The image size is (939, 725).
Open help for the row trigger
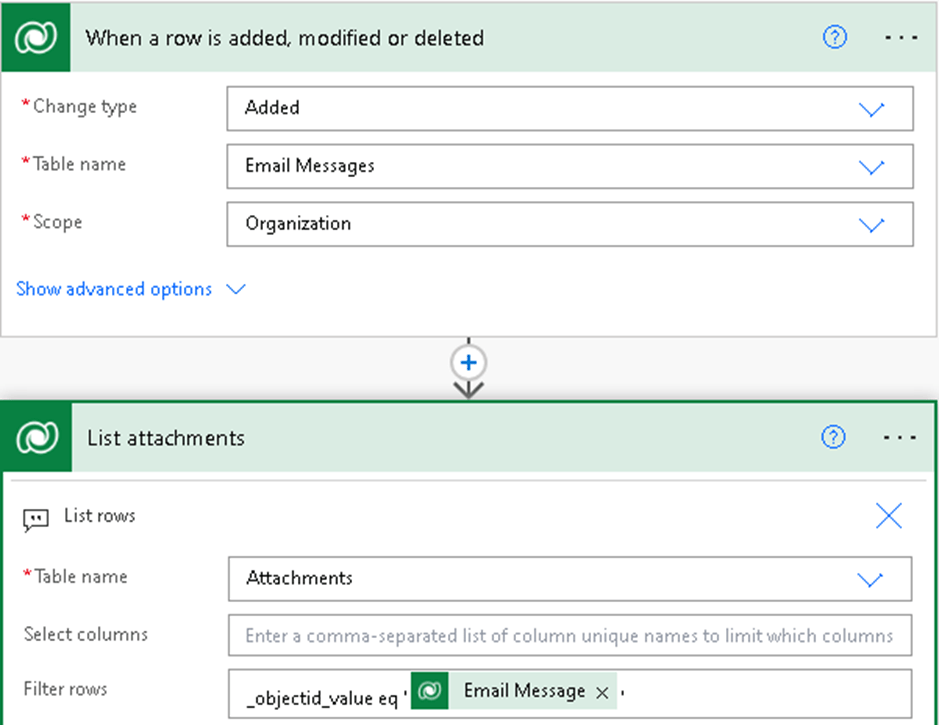834,38
